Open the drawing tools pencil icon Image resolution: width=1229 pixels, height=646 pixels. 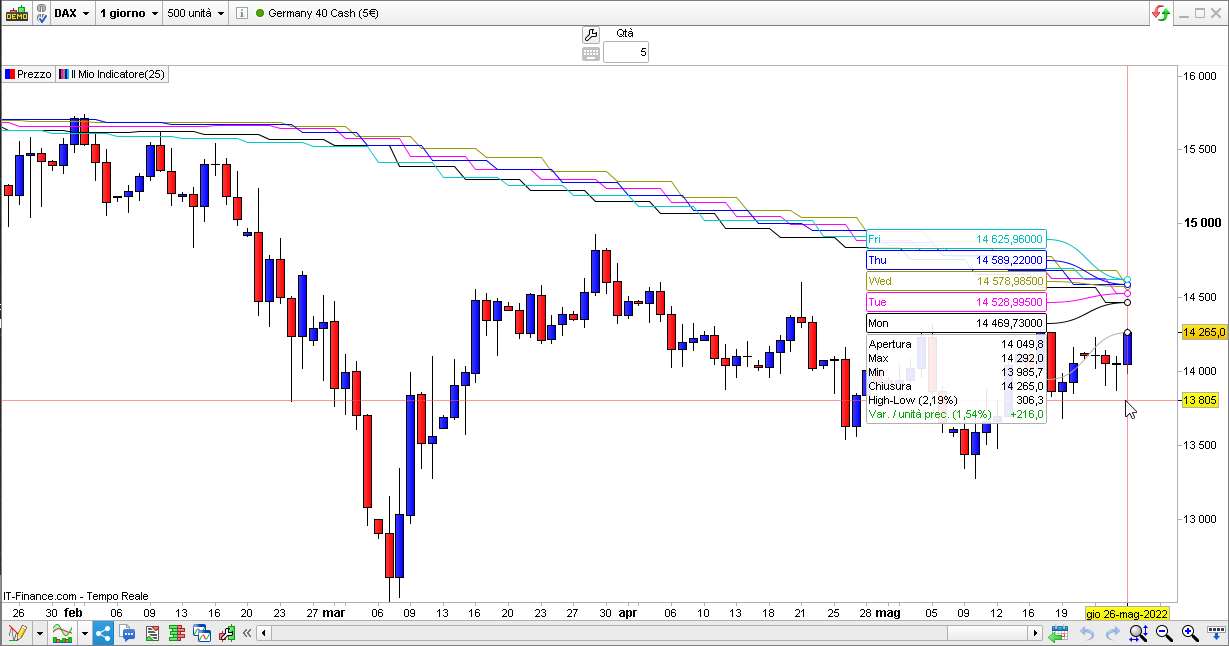click(x=17, y=633)
